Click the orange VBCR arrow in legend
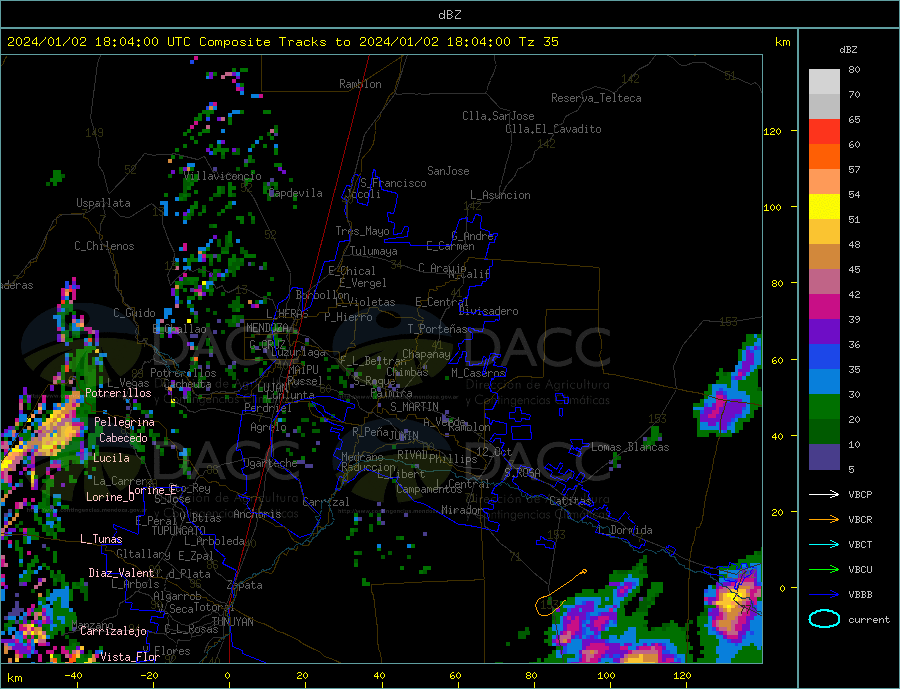Screen dimensions: 900x689 tap(824, 520)
